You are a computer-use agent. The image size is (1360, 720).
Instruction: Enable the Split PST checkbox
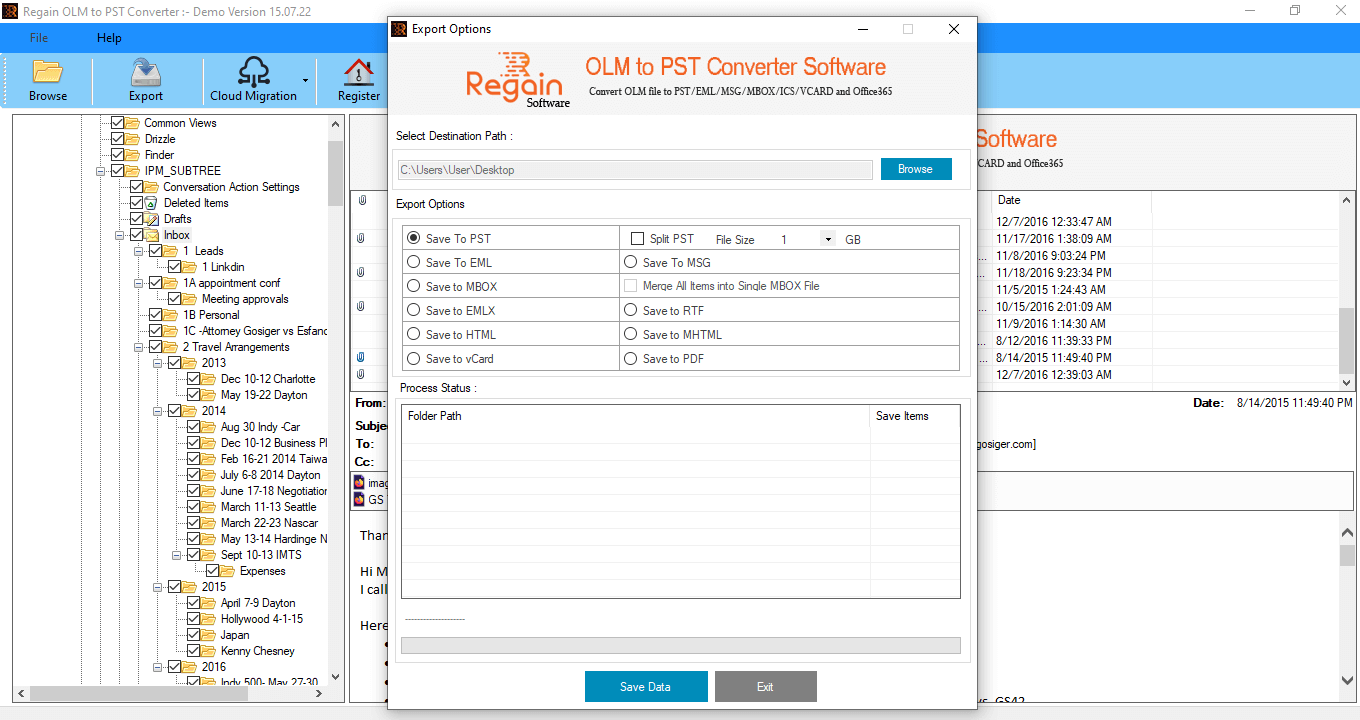(x=638, y=238)
